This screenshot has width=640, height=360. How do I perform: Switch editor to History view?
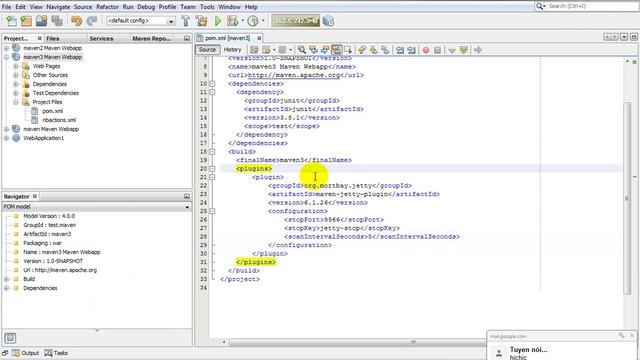click(232, 49)
